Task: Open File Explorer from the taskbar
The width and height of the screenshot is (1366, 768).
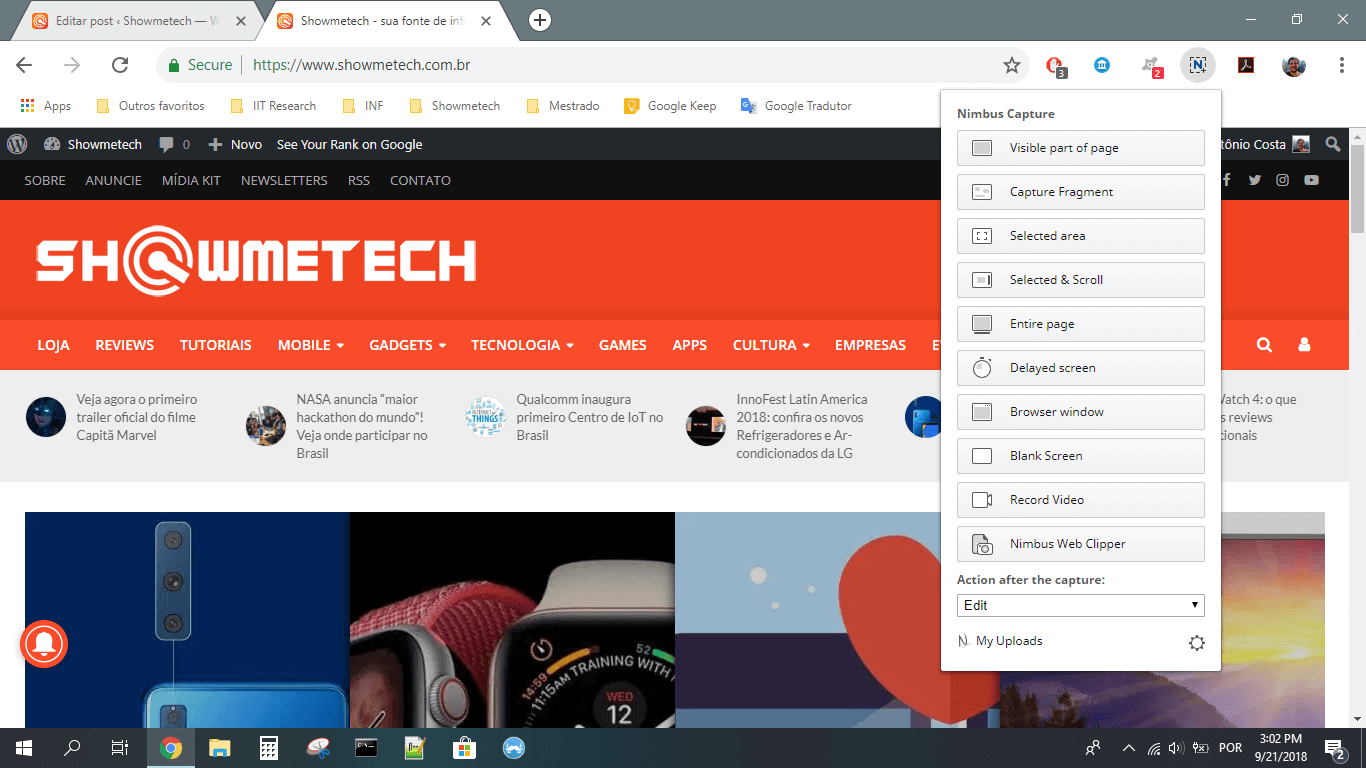Action: 220,747
